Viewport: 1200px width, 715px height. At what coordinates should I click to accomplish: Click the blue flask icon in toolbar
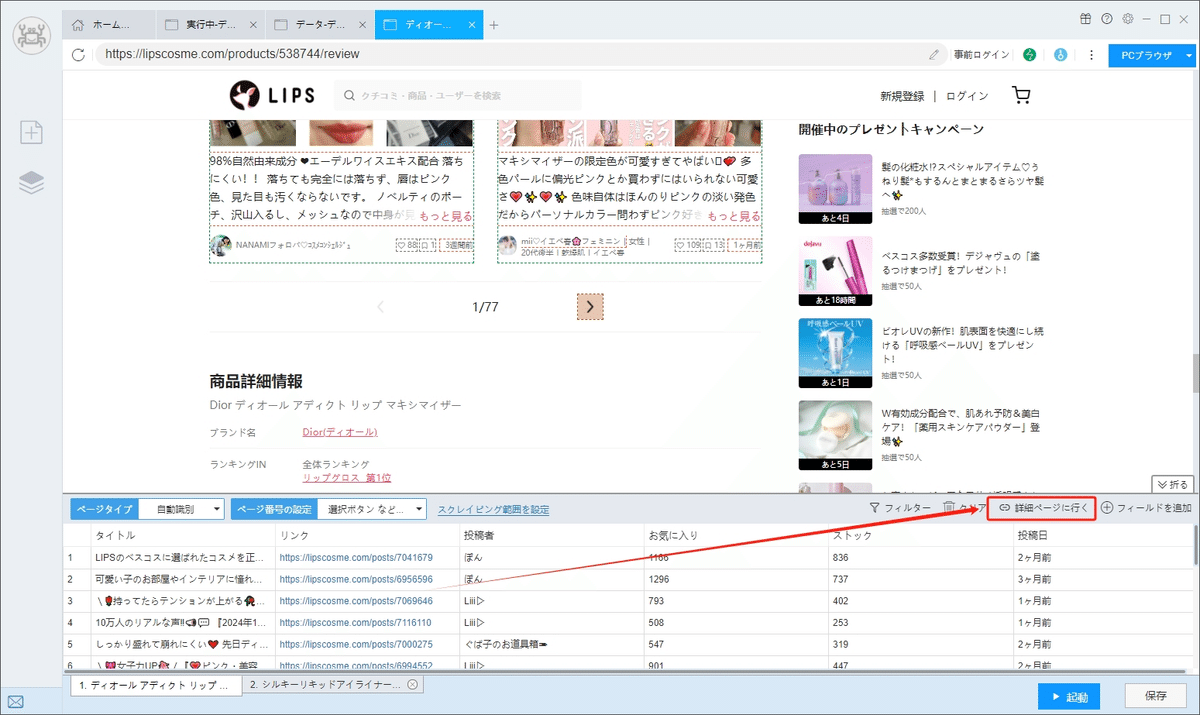(1060, 55)
